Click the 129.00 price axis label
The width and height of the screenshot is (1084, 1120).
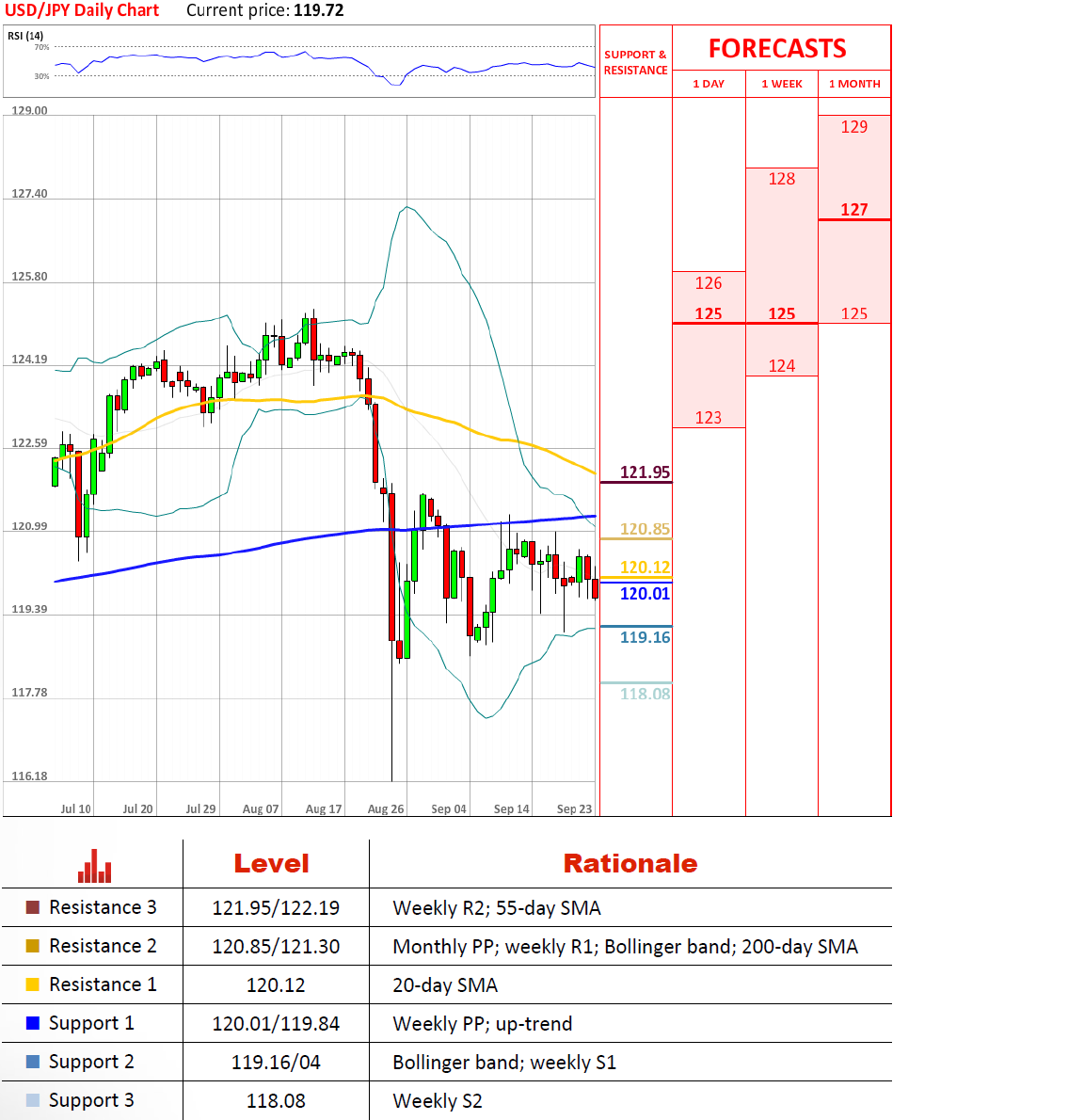(29, 110)
